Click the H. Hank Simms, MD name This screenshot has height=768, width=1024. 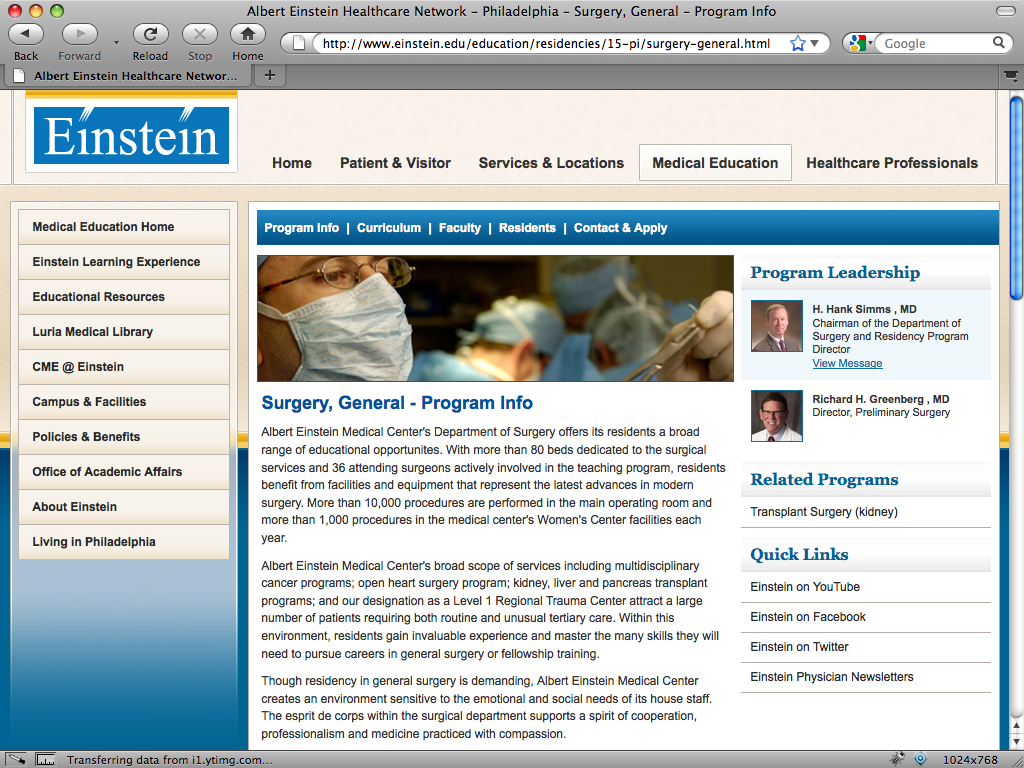[864, 310]
